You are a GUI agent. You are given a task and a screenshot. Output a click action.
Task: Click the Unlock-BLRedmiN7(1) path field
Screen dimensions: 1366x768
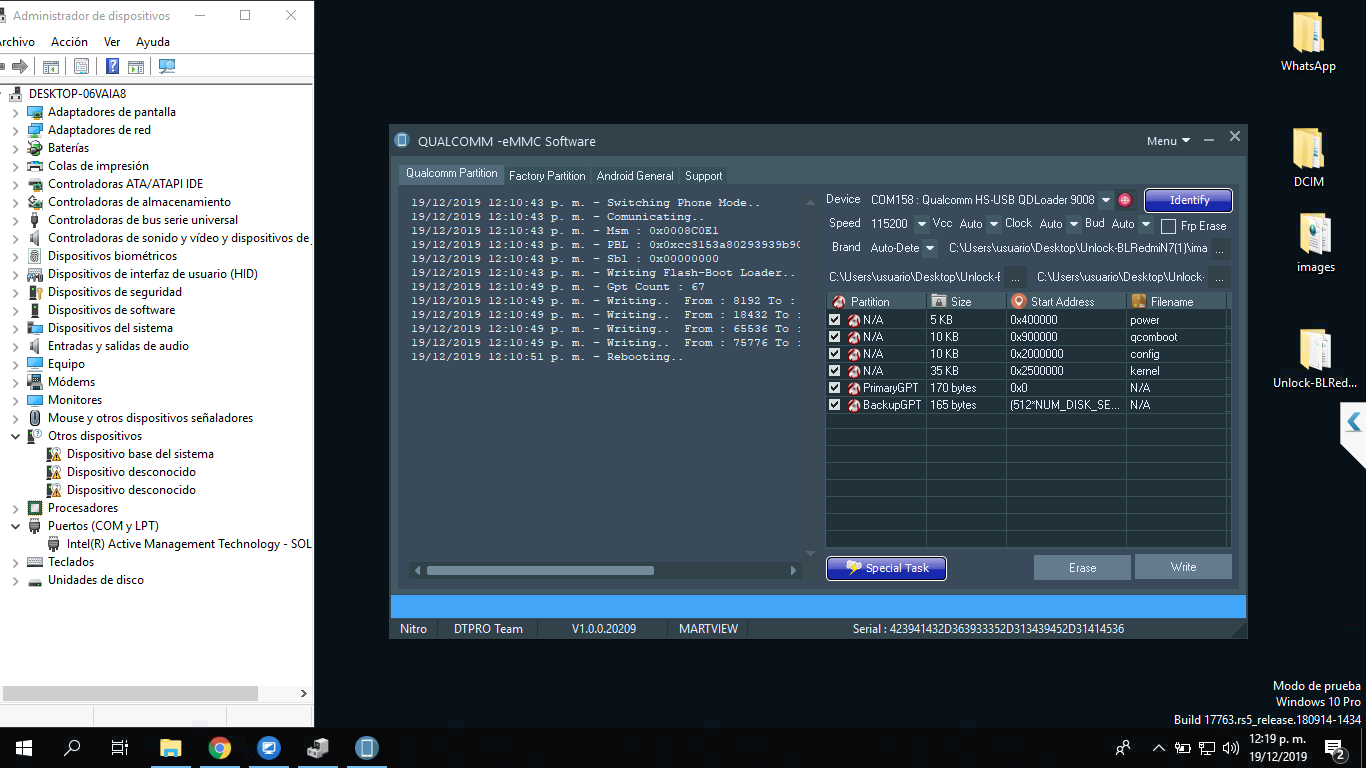coord(1076,248)
